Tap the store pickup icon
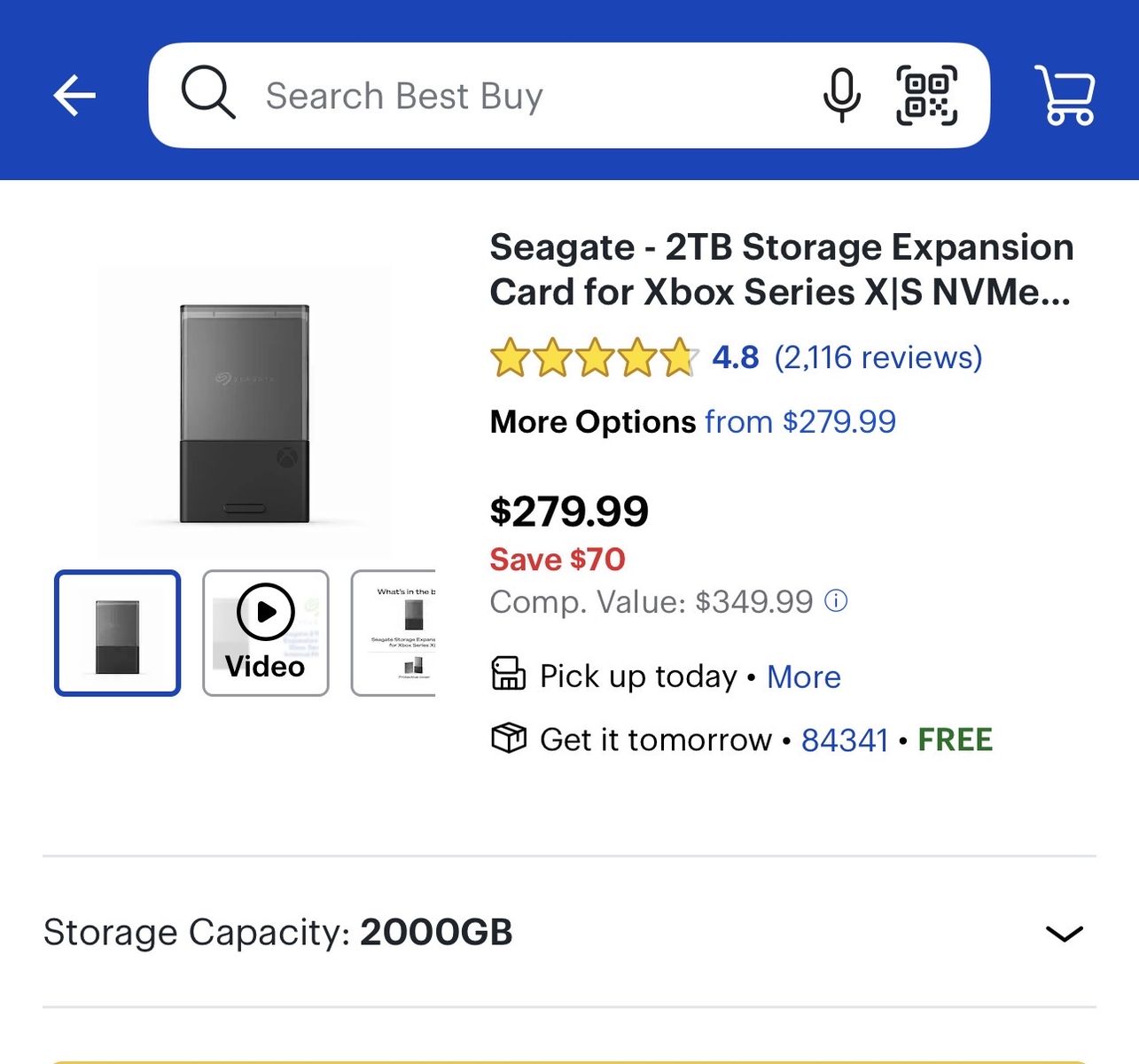Image resolution: width=1139 pixels, height=1064 pixels. click(509, 674)
